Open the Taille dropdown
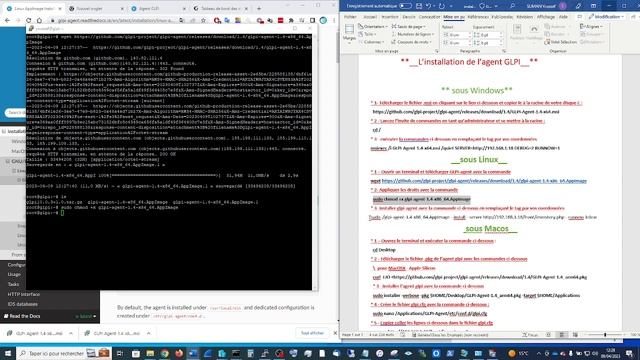Screen dimensions: 640x360 pyautogui.click(x=368, y=34)
